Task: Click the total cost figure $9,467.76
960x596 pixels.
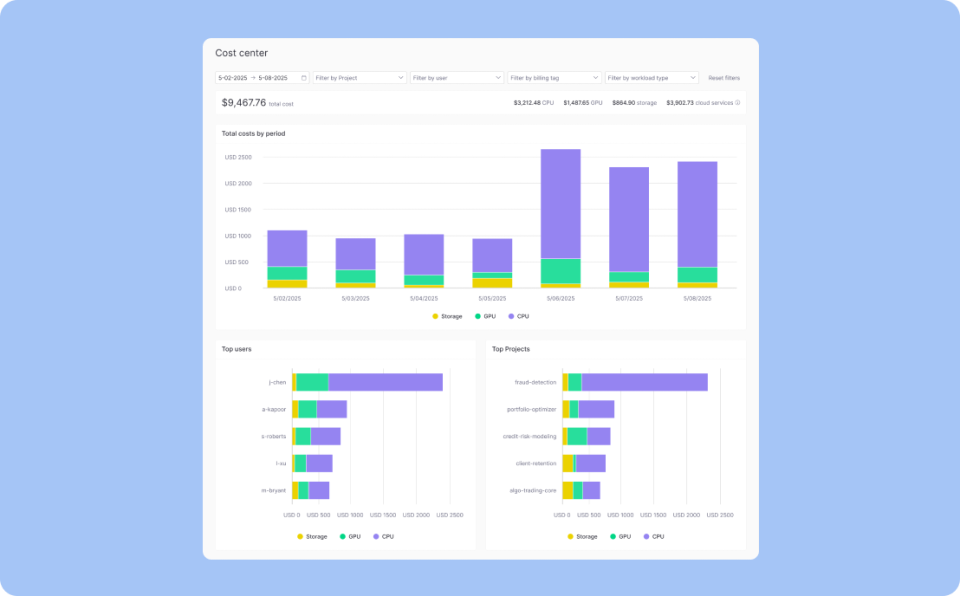Action: 246,103
